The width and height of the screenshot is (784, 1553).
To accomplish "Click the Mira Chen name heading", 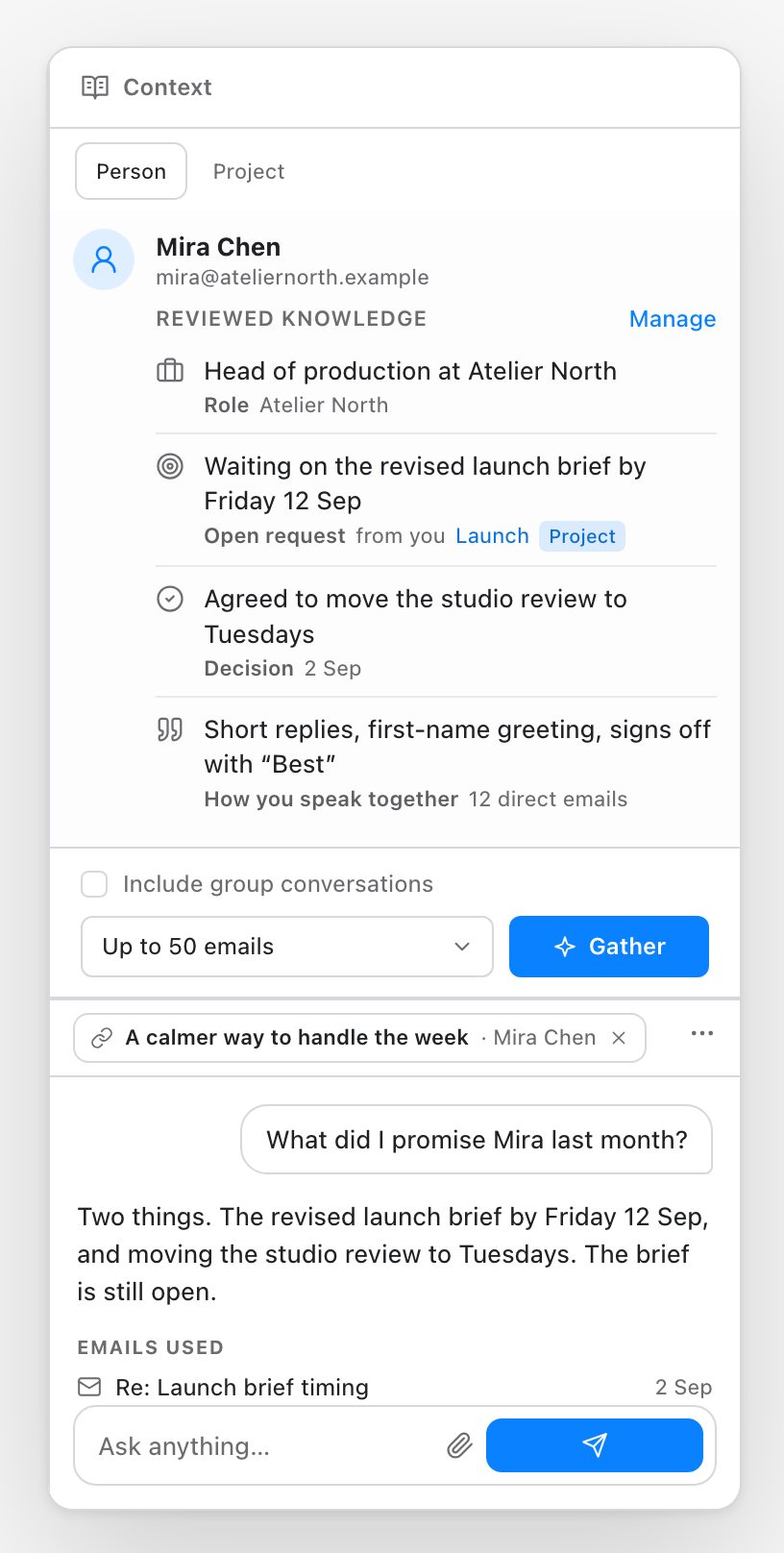I will coord(219,247).
